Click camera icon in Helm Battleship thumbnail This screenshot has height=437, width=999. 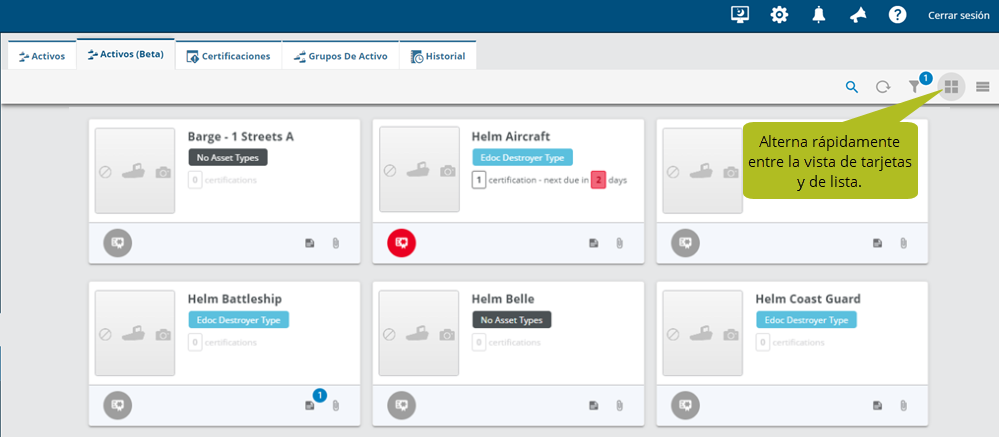click(x=163, y=334)
